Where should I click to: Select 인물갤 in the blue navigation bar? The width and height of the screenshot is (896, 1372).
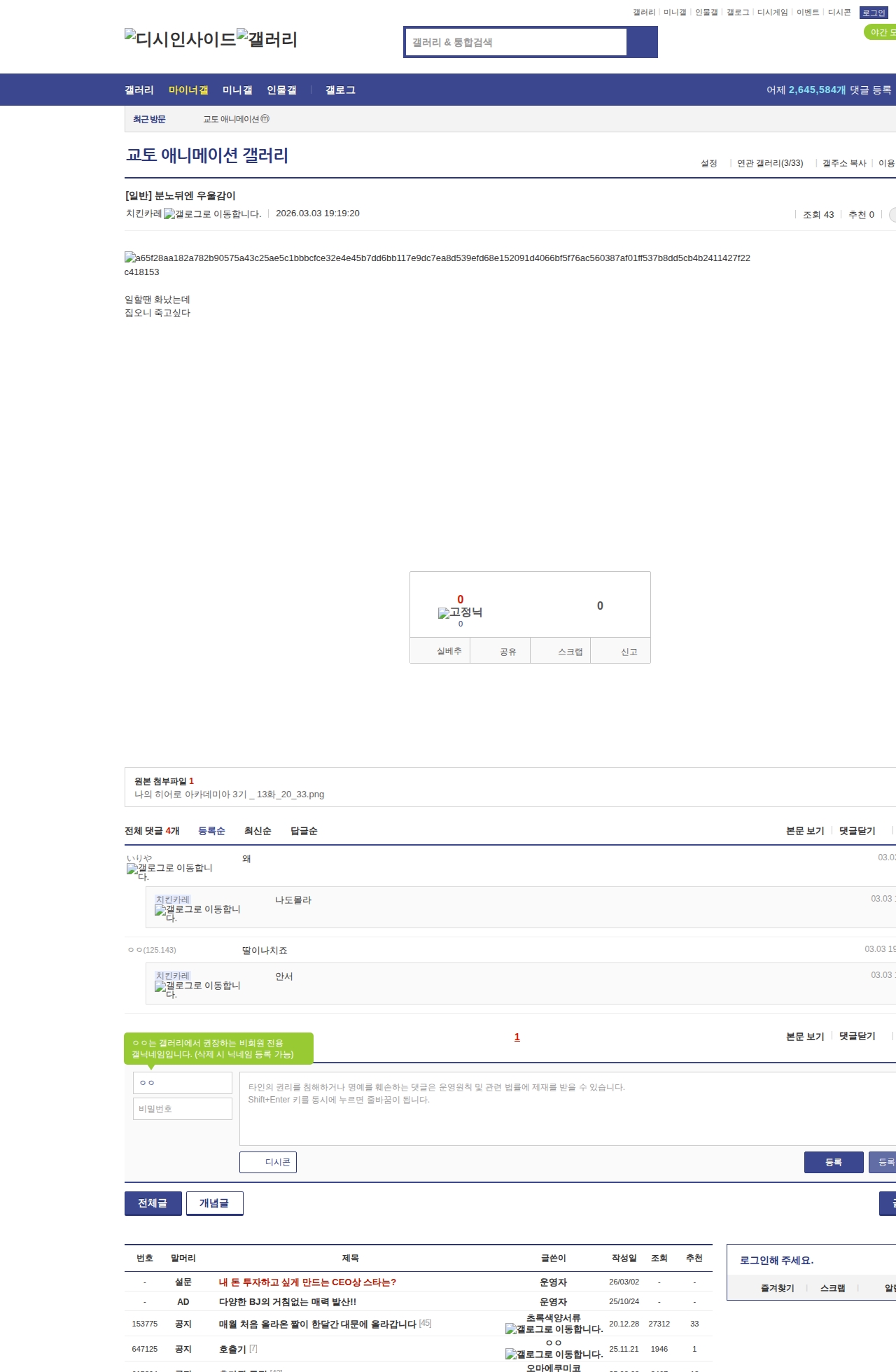pyautogui.click(x=281, y=90)
